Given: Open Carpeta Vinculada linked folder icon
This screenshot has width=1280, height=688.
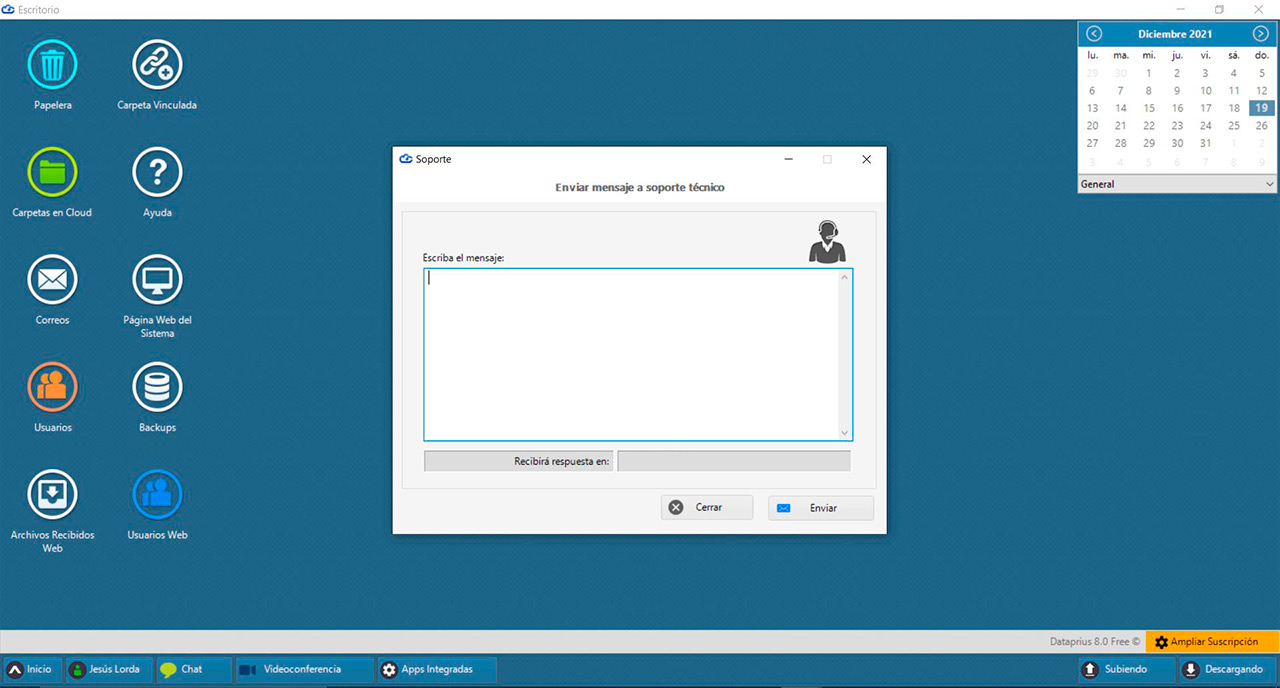Looking at the screenshot, I should 157,66.
